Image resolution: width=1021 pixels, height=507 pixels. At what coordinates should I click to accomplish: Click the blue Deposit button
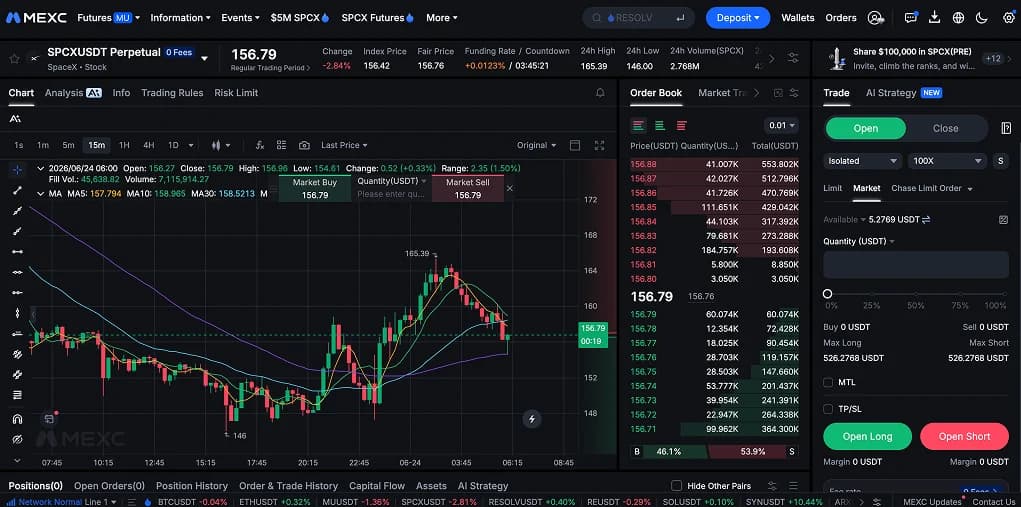pyautogui.click(x=738, y=18)
